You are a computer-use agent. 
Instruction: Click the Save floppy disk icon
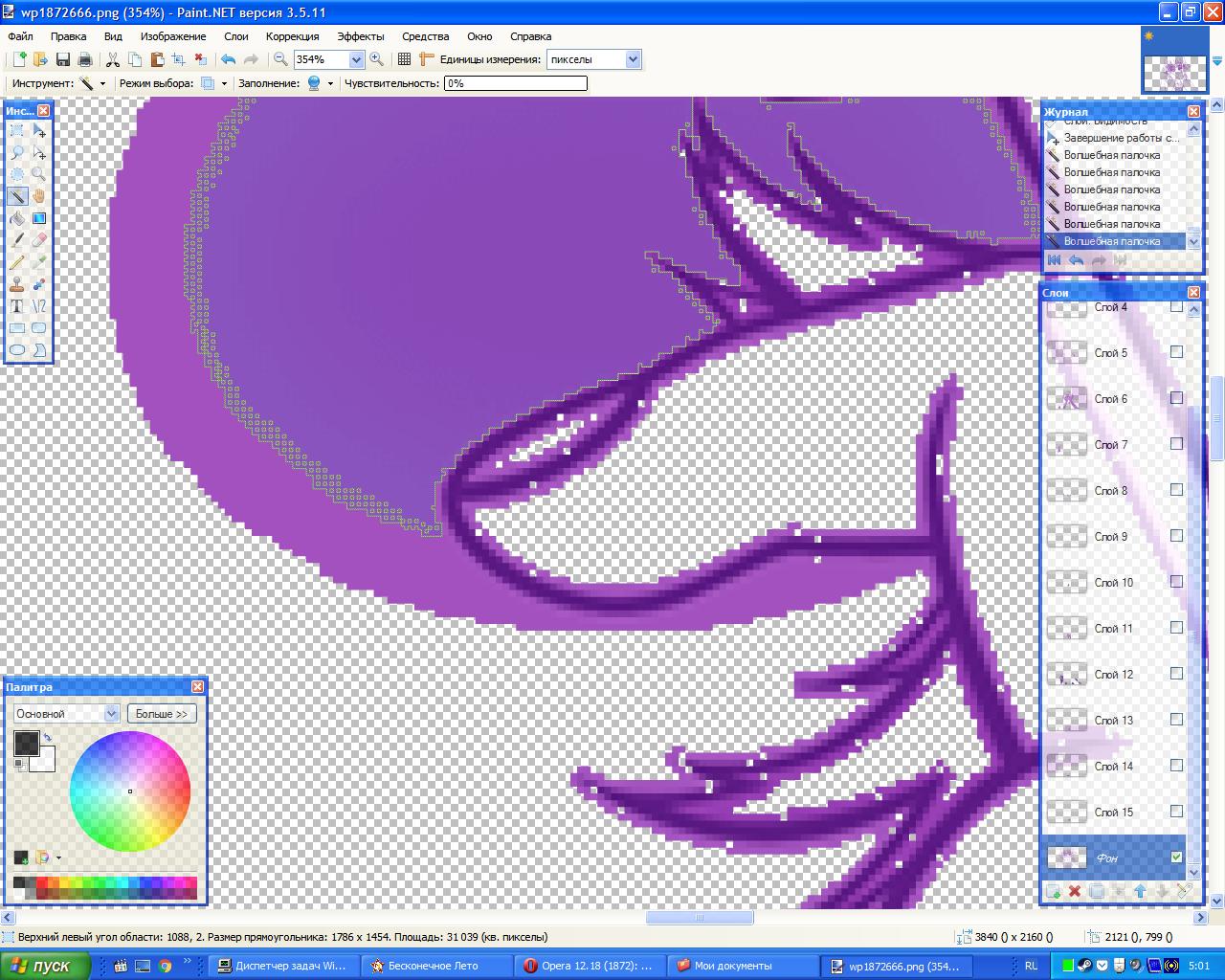(x=63, y=59)
